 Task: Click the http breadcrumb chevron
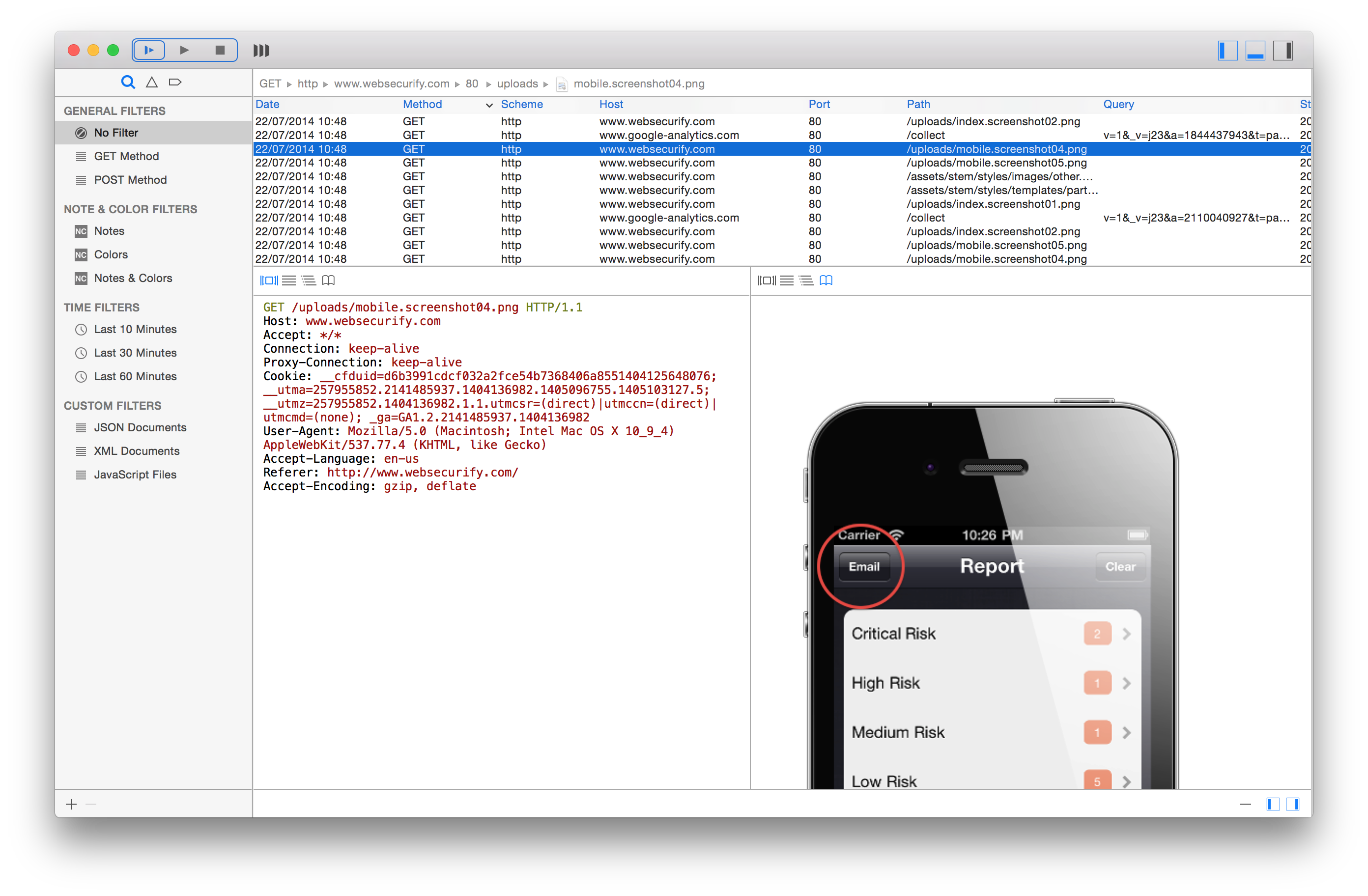(x=325, y=84)
